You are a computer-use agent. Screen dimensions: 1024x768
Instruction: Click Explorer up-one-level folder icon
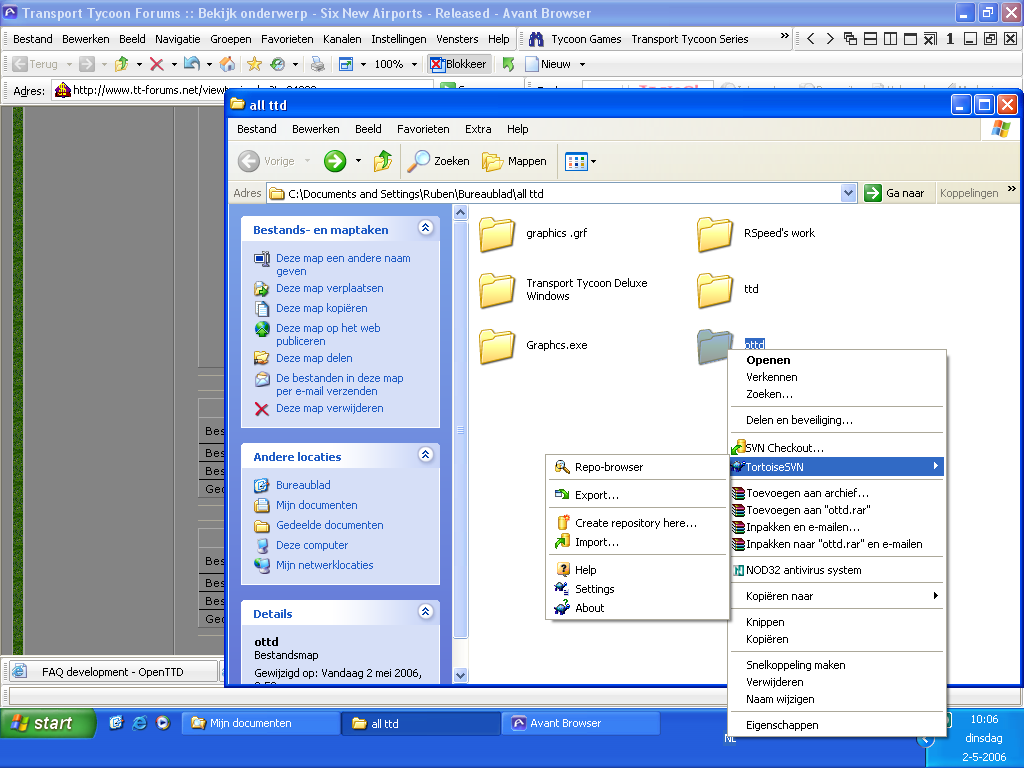383,161
